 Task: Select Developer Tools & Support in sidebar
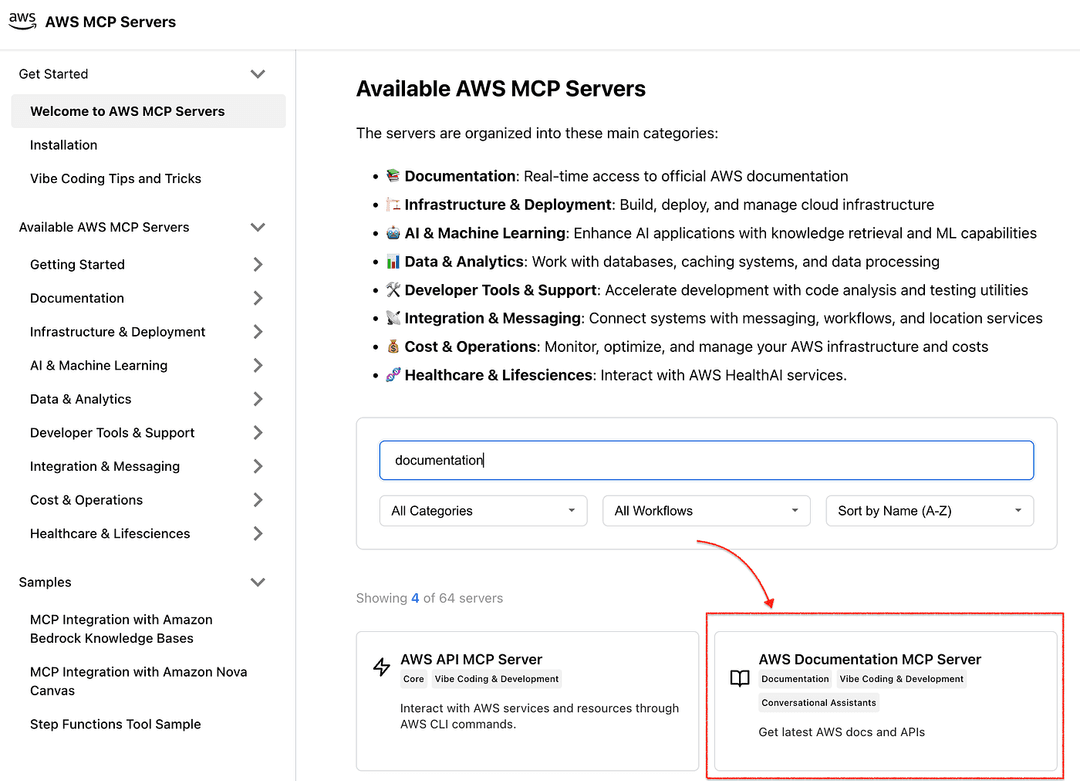click(112, 433)
